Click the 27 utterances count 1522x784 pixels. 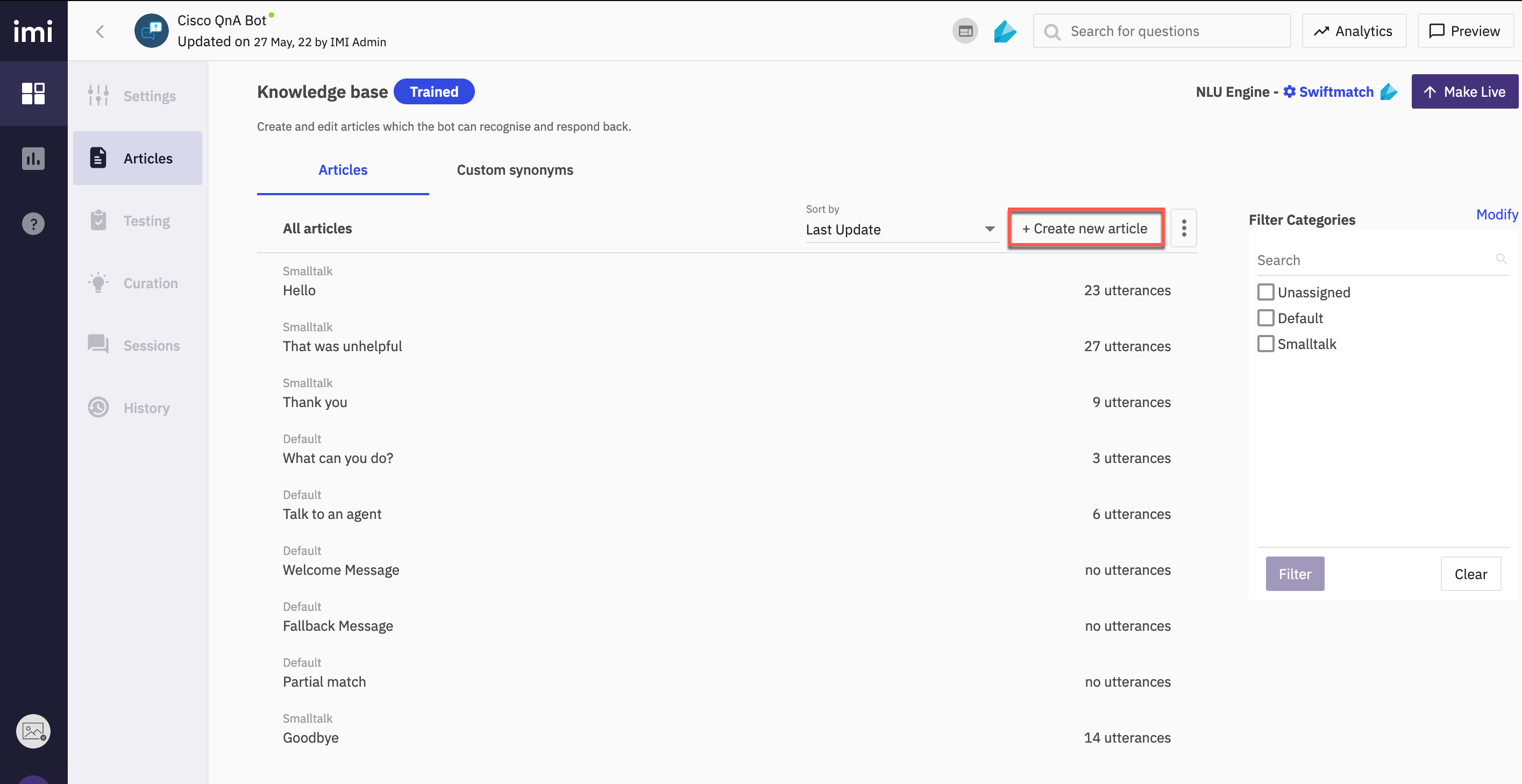1127,346
